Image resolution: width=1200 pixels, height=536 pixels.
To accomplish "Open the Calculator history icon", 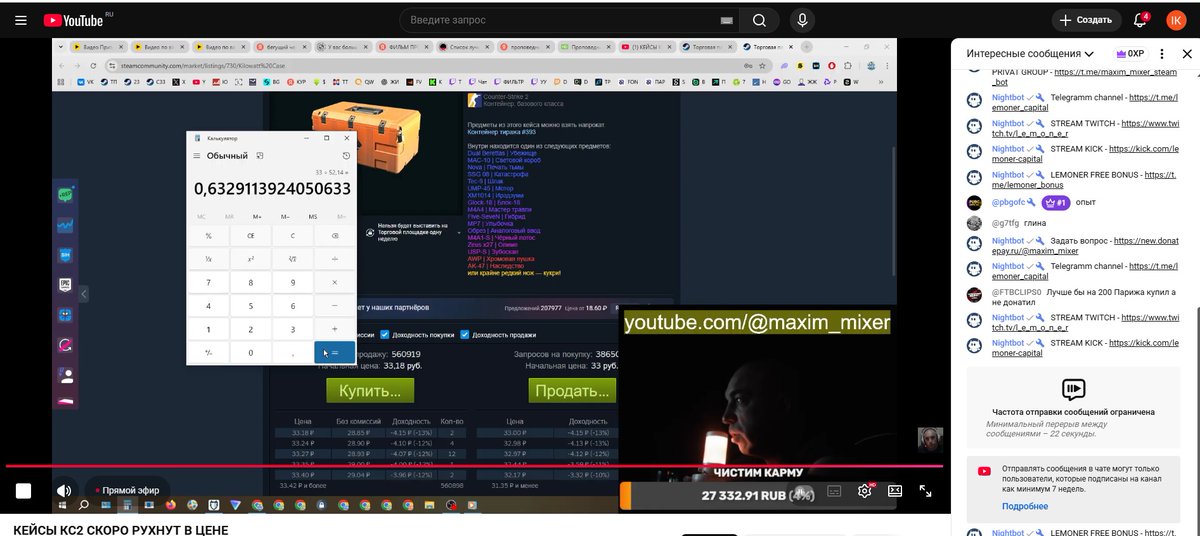I will 346,156.
